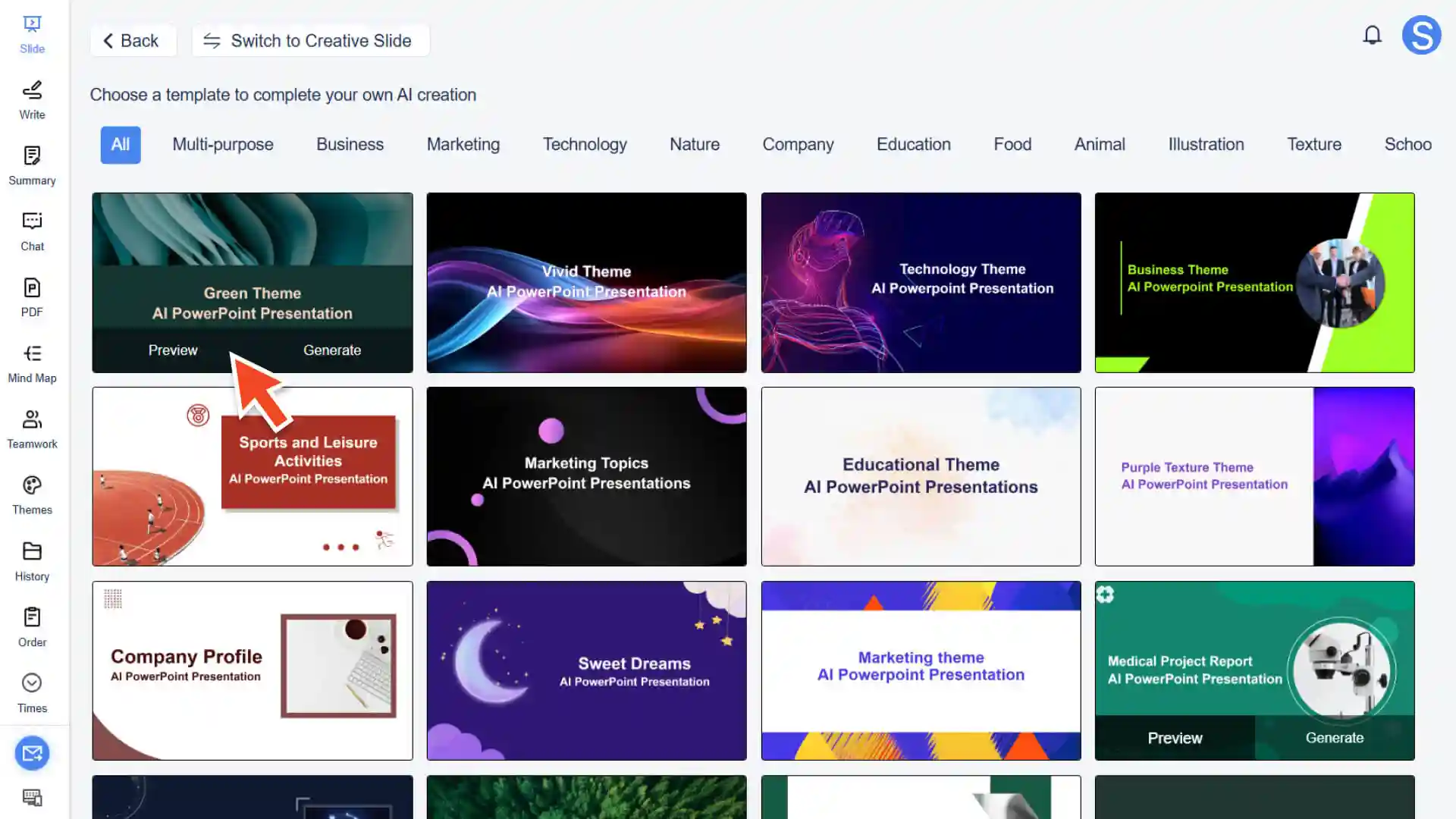
Task: Choose the green forest template thumbnail
Action: point(586,797)
